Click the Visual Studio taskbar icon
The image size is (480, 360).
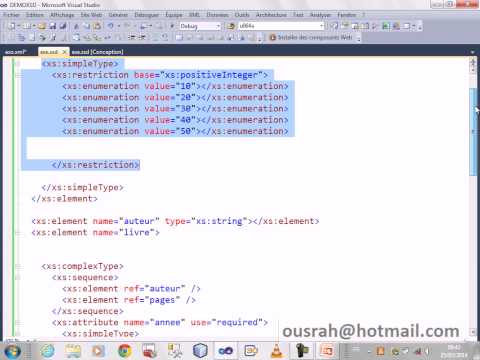click(x=226, y=351)
